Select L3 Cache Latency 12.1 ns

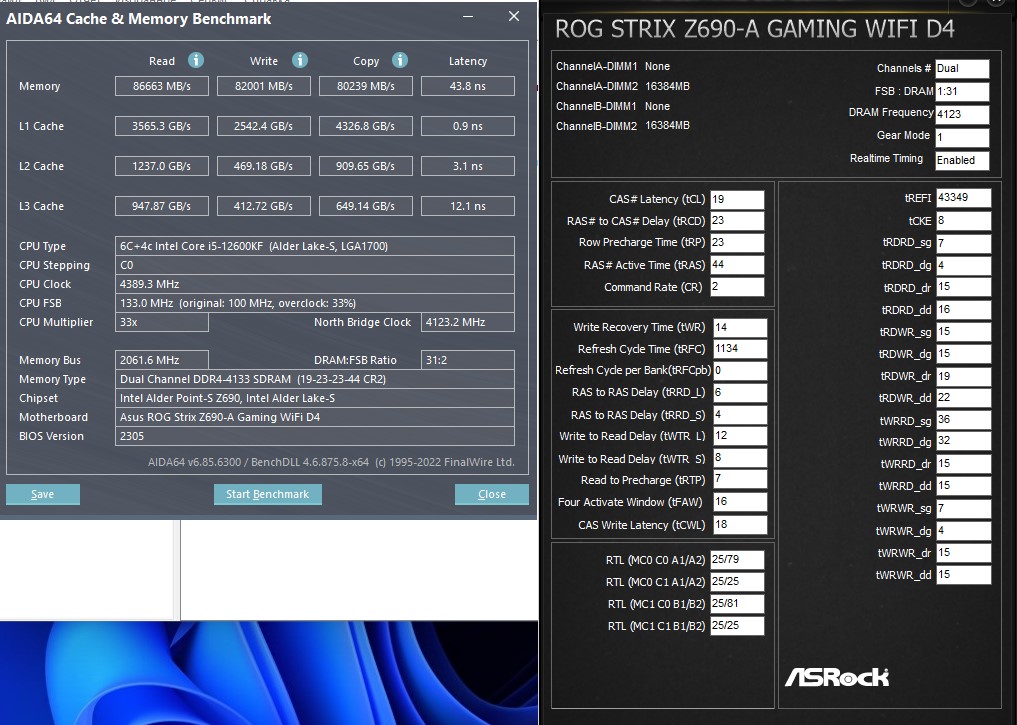(468, 206)
